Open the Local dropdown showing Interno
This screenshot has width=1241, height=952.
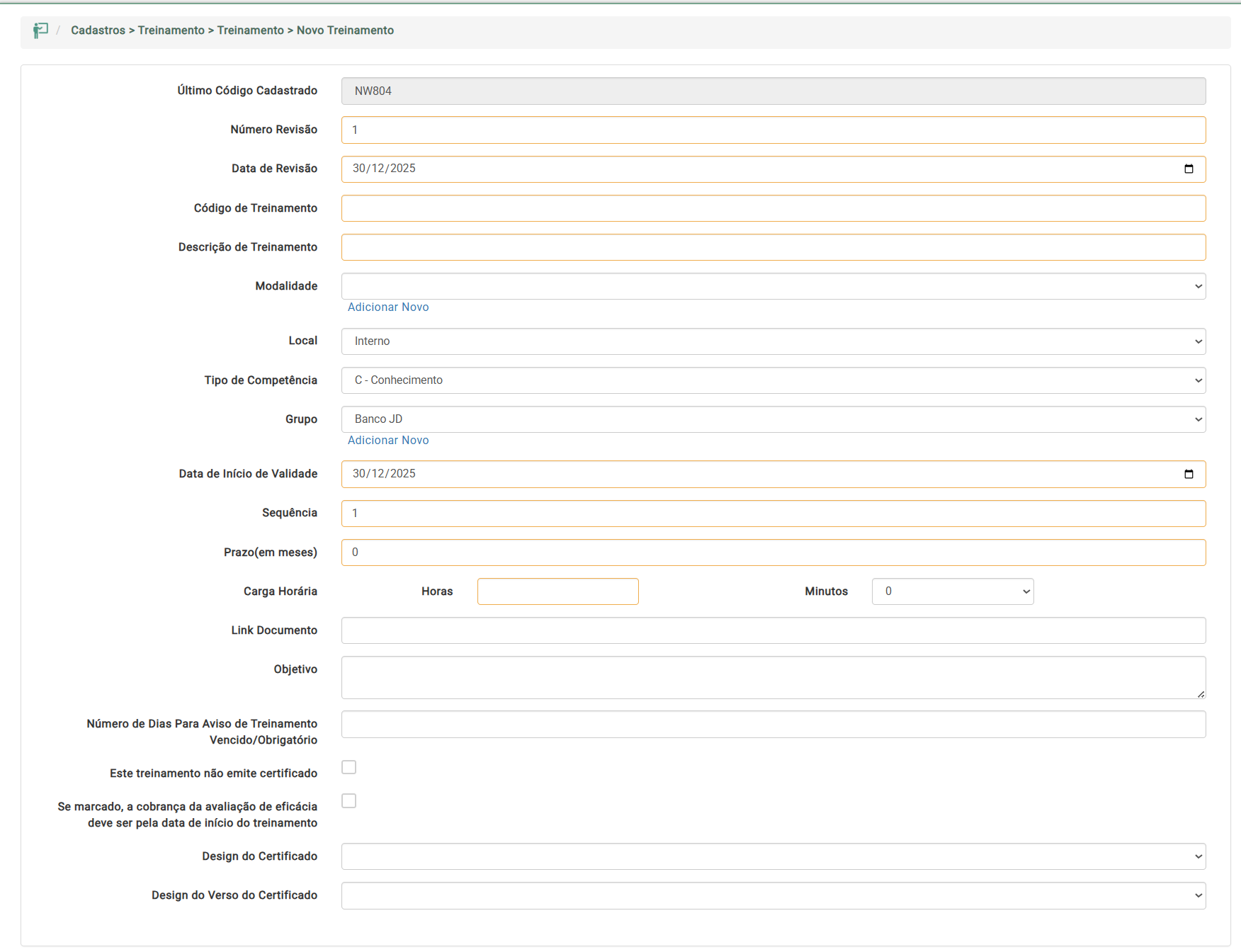773,341
